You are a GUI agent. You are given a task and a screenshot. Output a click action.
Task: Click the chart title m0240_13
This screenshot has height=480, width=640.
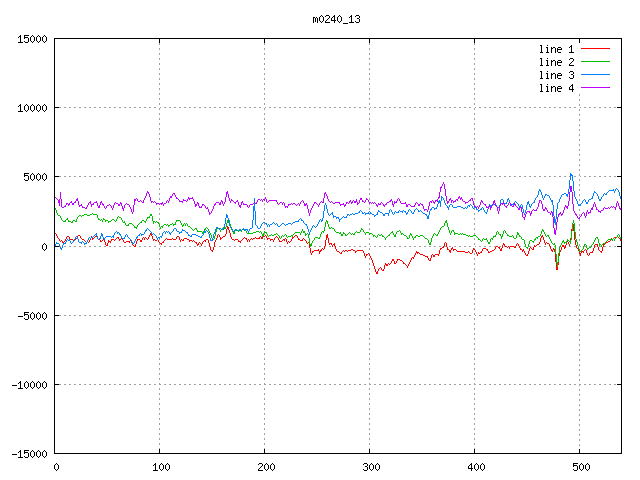tap(335, 19)
